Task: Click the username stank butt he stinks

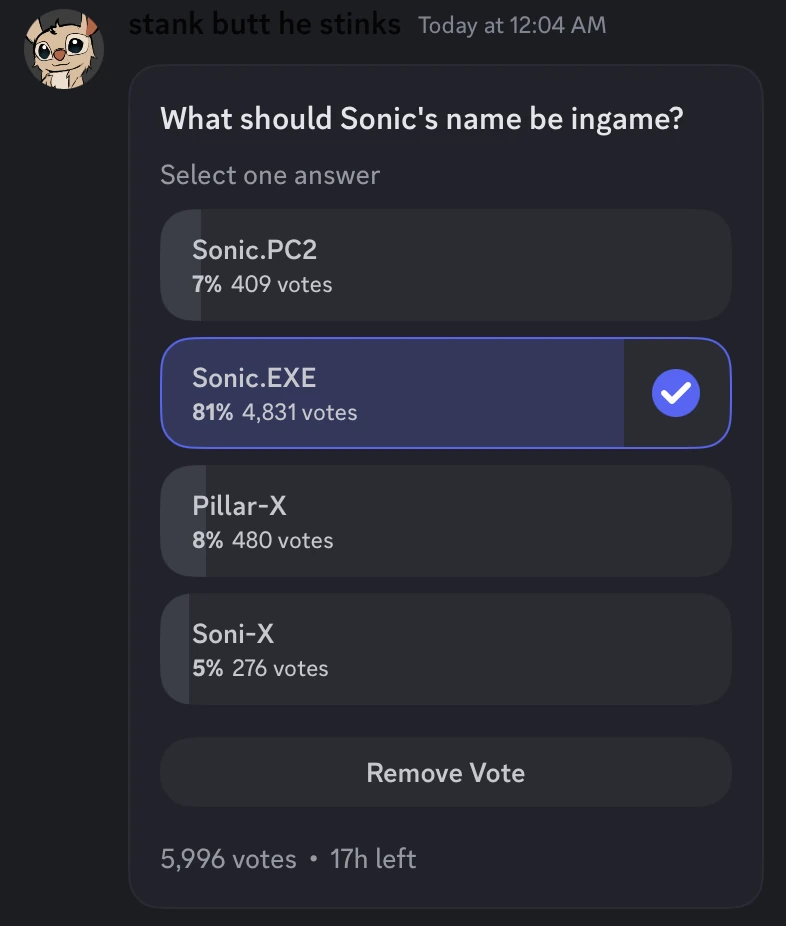Action: point(265,23)
